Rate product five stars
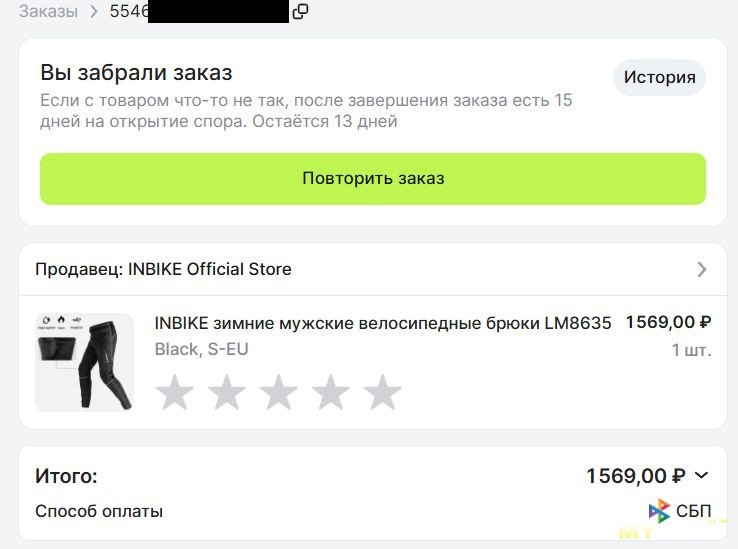The width and height of the screenshot is (738, 549). (383, 392)
